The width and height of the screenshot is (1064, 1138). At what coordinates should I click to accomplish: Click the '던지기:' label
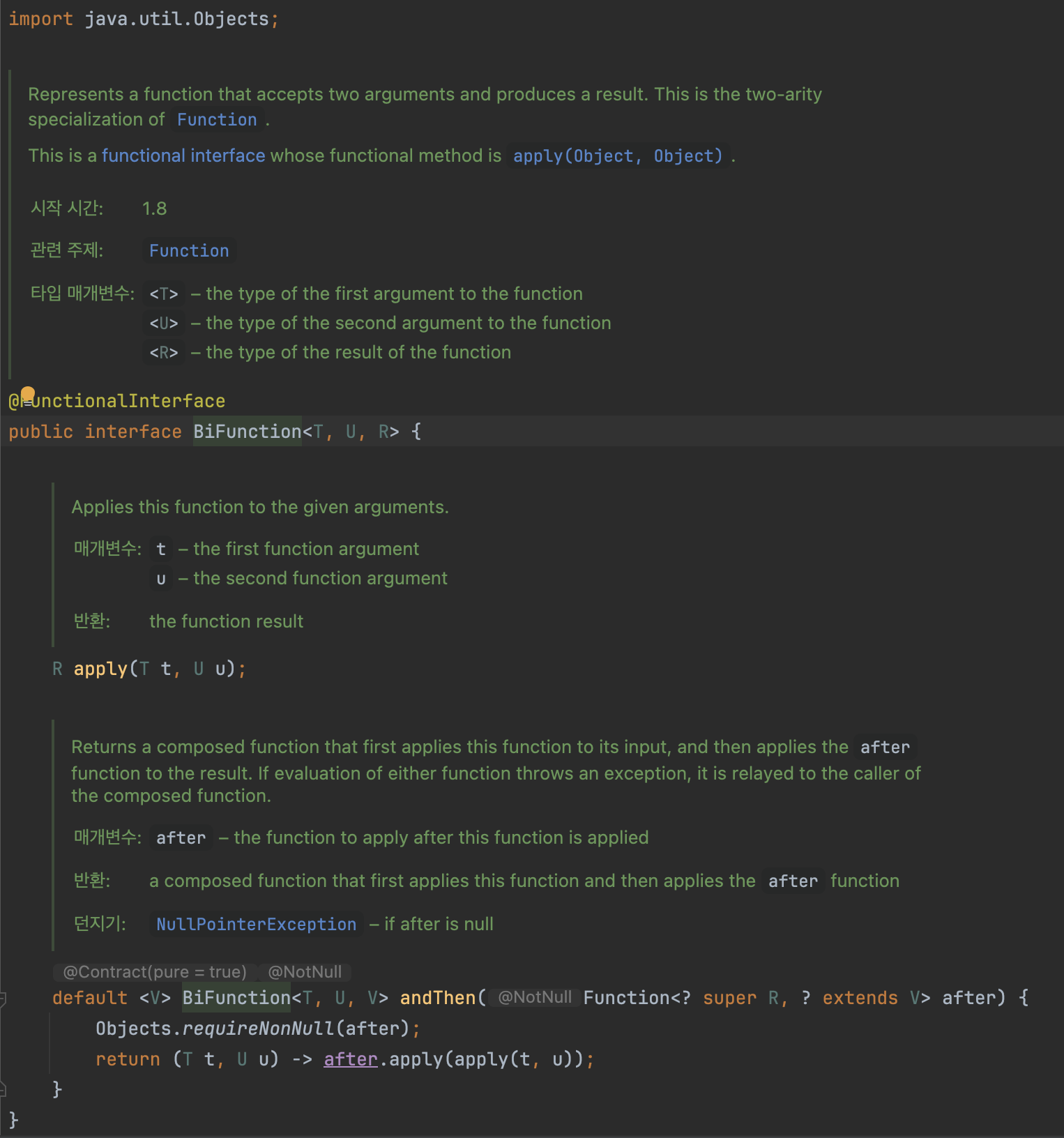(x=100, y=923)
